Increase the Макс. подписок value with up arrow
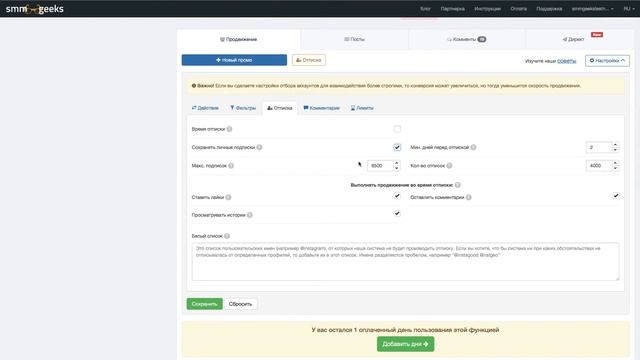Viewport: 640px width, 360px height. (x=396, y=163)
